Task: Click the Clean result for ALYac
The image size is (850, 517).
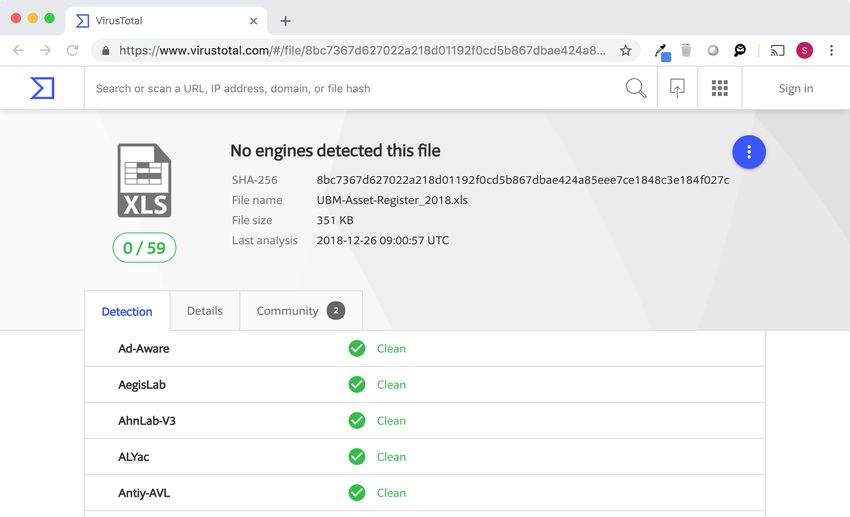Action: point(391,457)
